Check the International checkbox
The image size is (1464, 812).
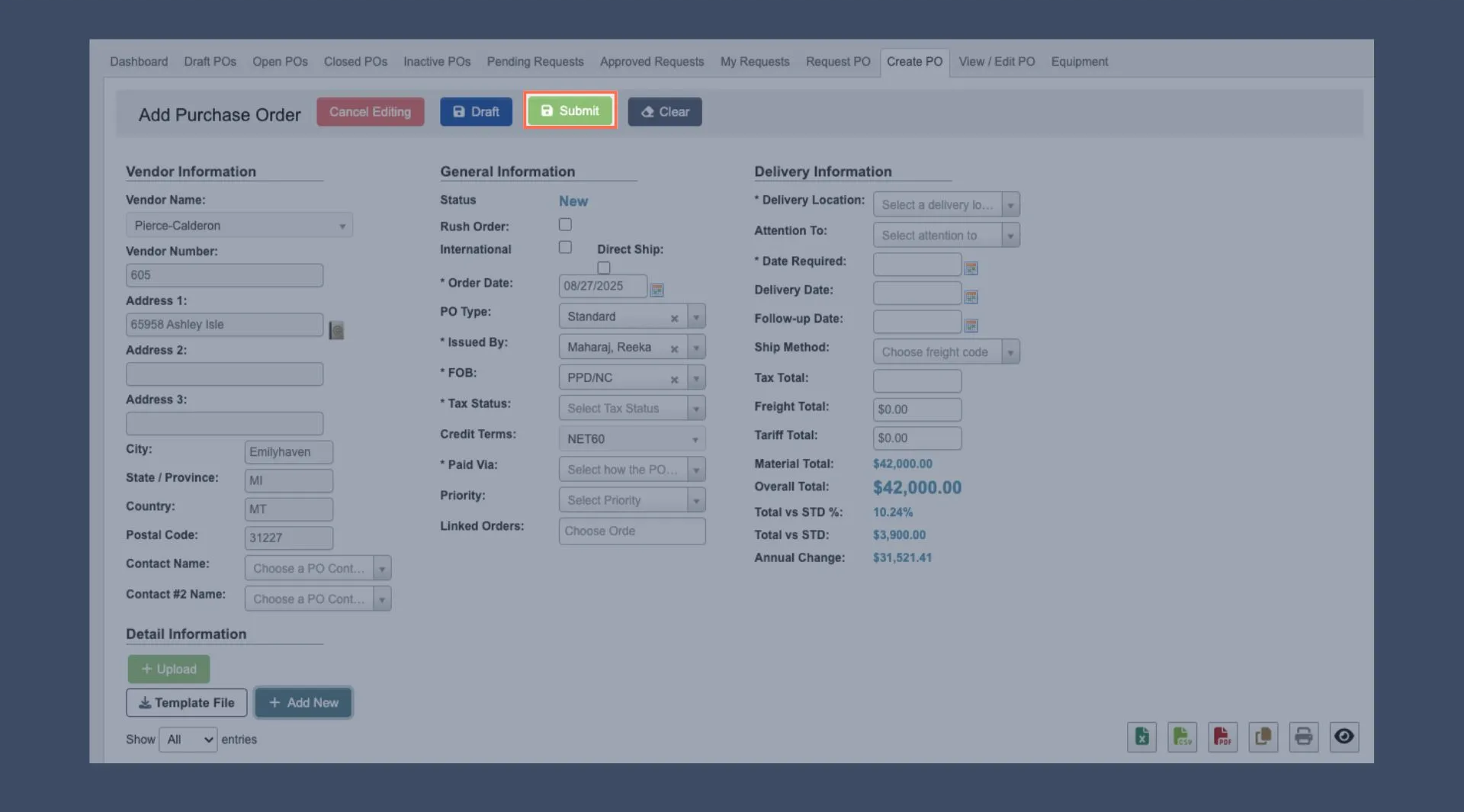[x=565, y=247]
